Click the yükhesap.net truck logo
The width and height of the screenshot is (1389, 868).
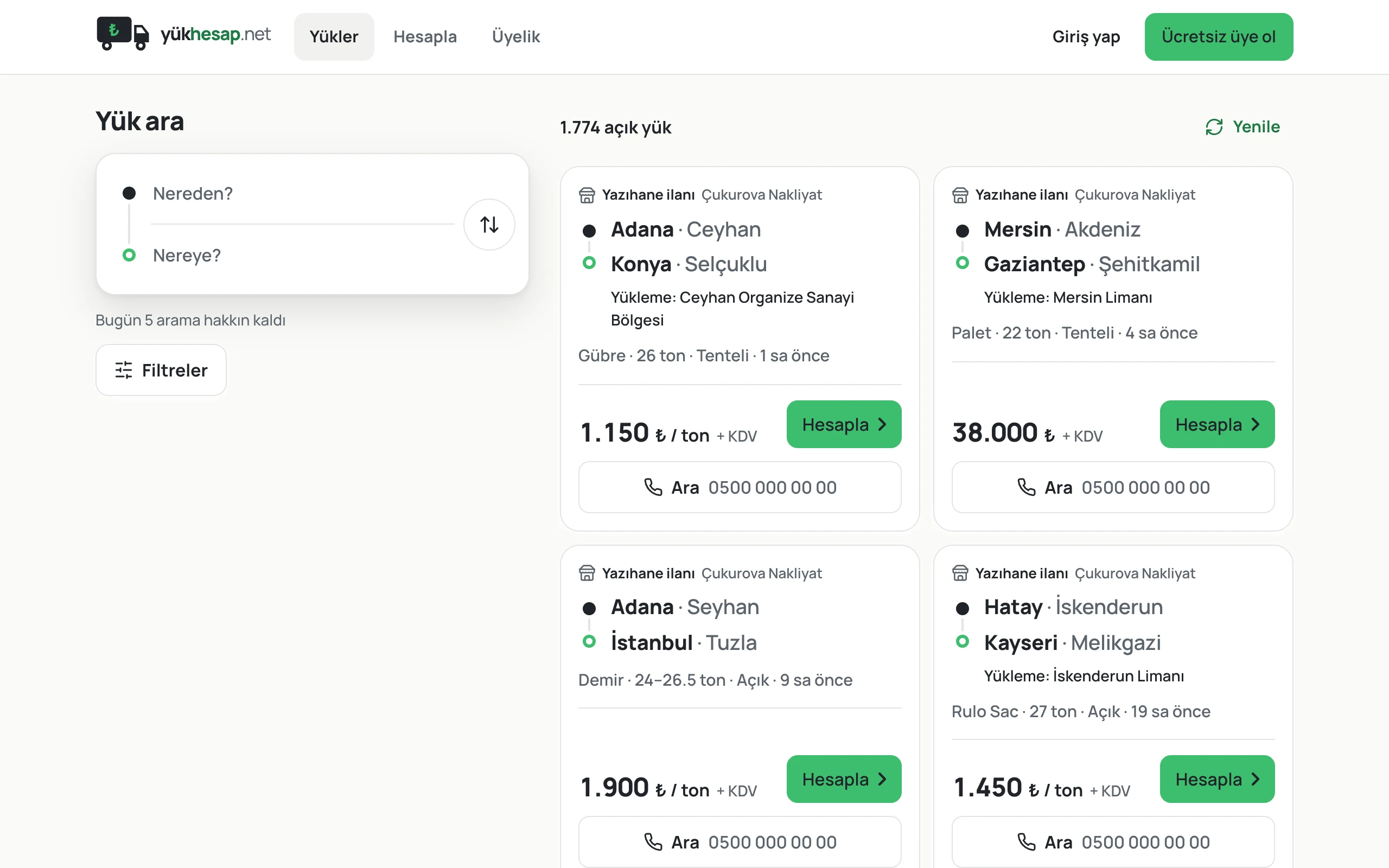pyautogui.click(x=122, y=34)
